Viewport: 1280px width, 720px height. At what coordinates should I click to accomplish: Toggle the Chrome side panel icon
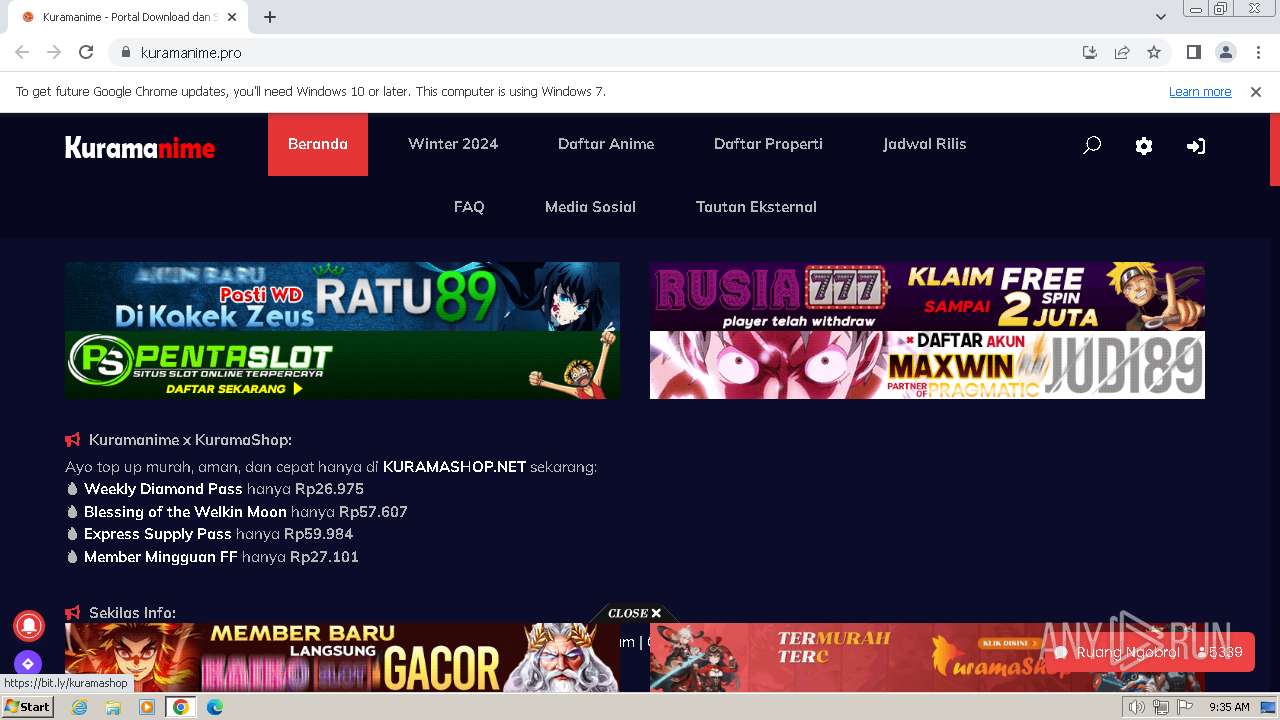click(x=1194, y=52)
